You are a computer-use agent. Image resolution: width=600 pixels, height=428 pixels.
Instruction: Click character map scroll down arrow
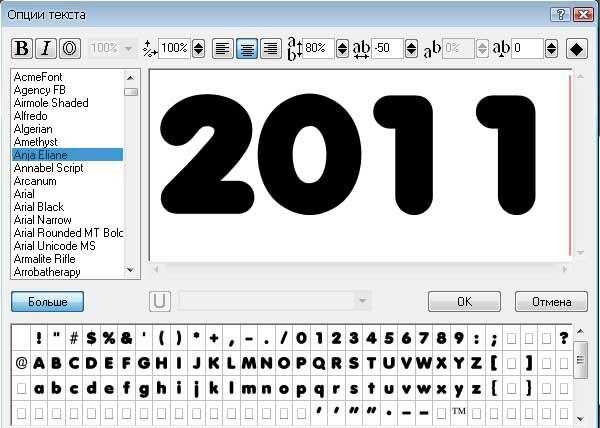[x=581, y=419]
